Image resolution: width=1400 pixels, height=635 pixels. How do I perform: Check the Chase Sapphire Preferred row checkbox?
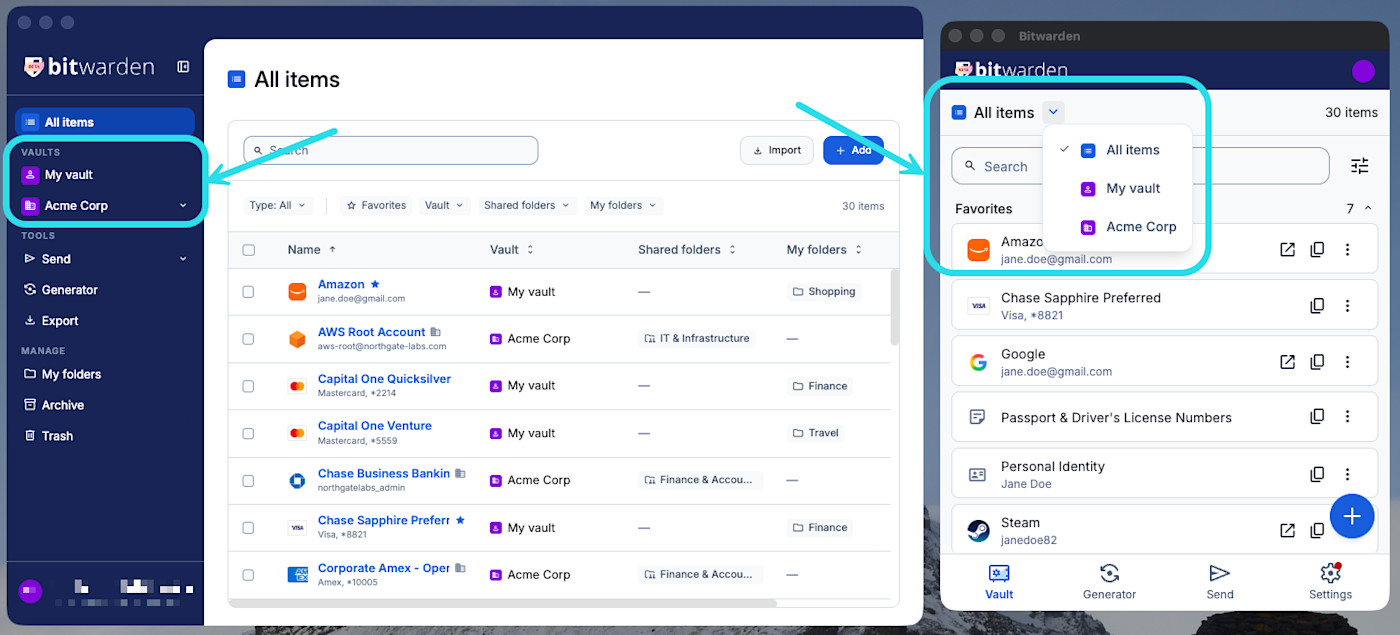tap(248, 527)
